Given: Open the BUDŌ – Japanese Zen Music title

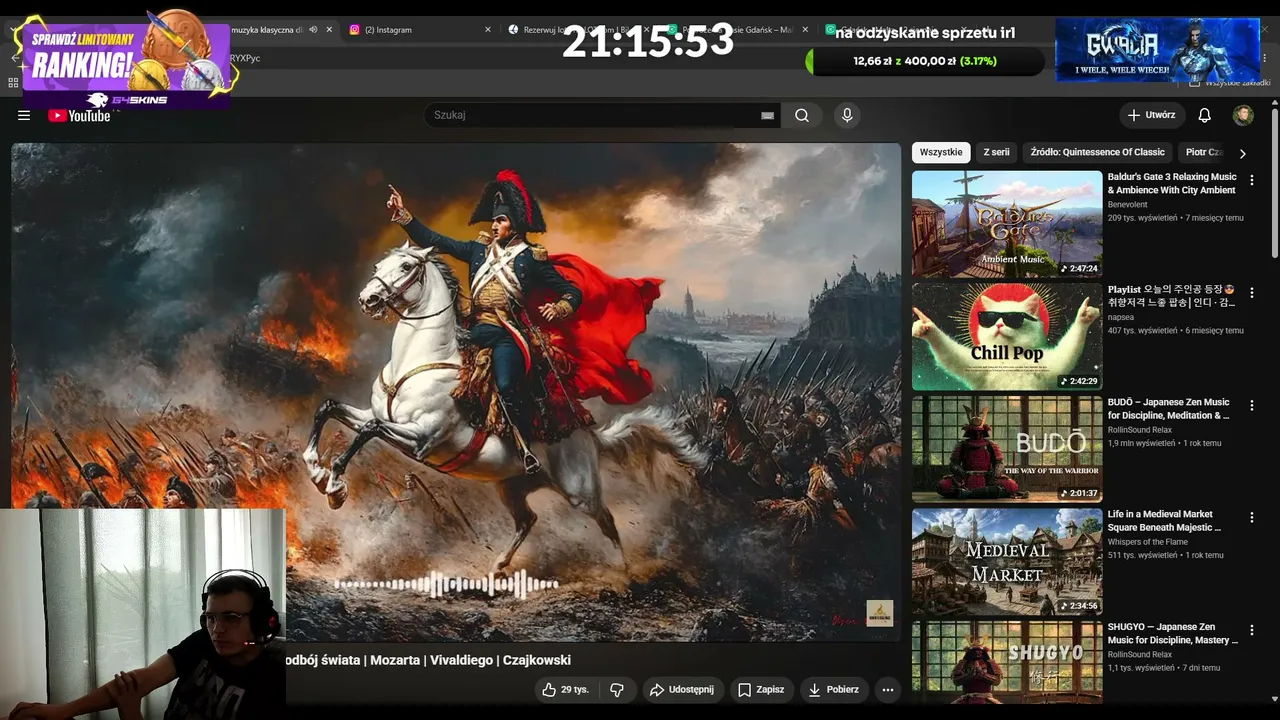Looking at the screenshot, I should click(1169, 408).
